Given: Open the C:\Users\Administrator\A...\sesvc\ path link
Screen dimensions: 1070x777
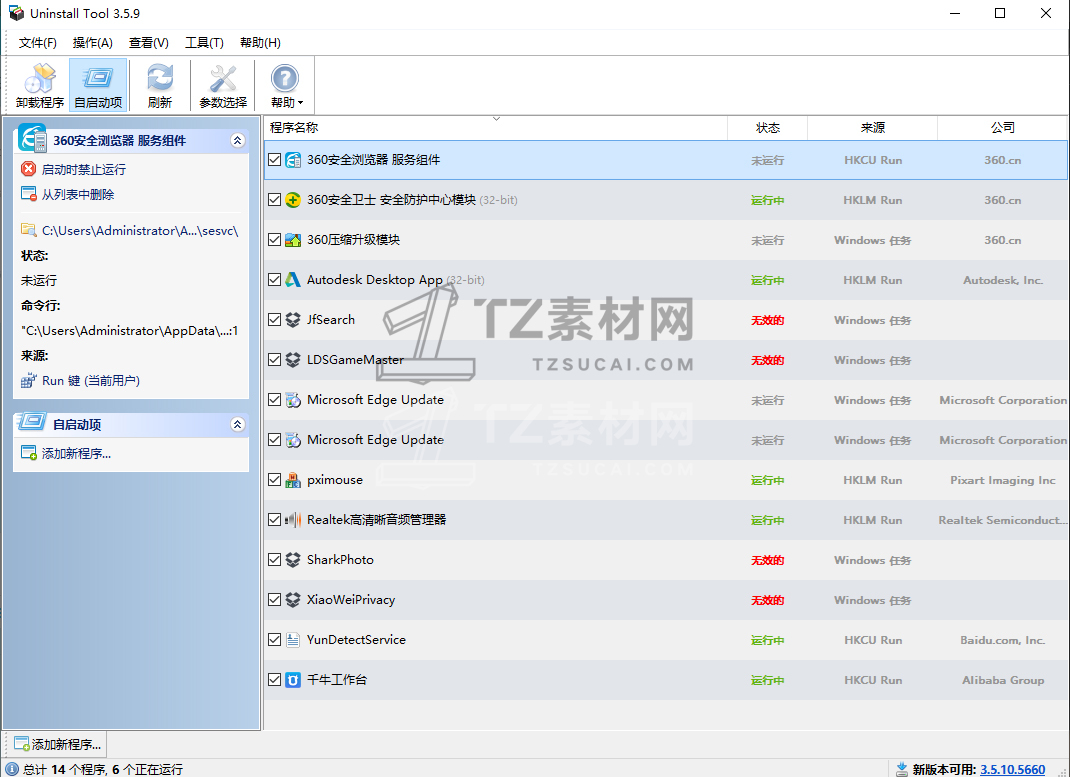Looking at the screenshot, I should coord(140,231).
